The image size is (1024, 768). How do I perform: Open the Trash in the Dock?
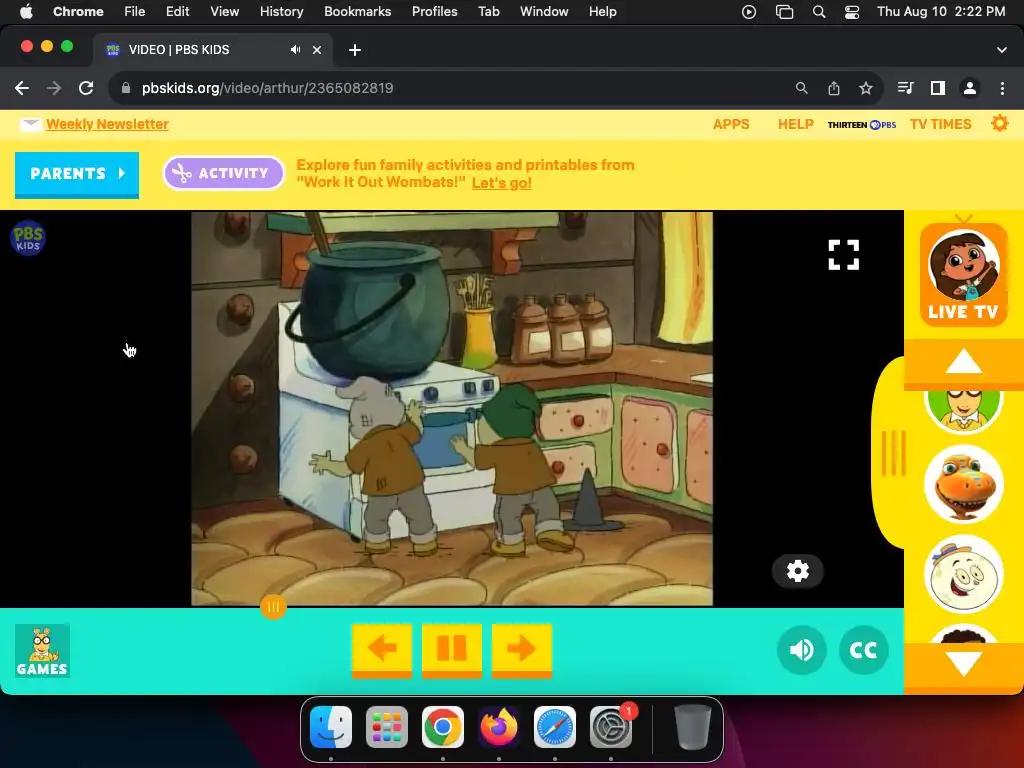692,727
